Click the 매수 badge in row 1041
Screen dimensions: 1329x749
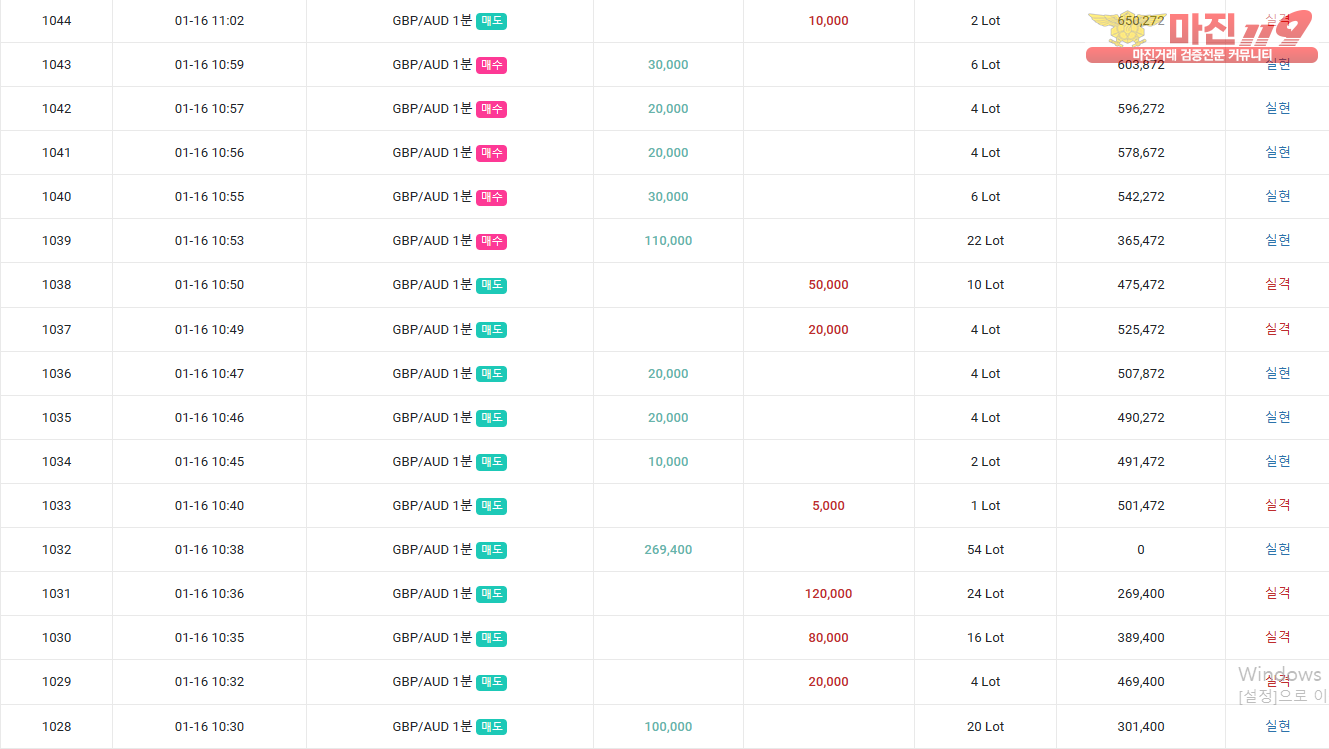[491, 153]
